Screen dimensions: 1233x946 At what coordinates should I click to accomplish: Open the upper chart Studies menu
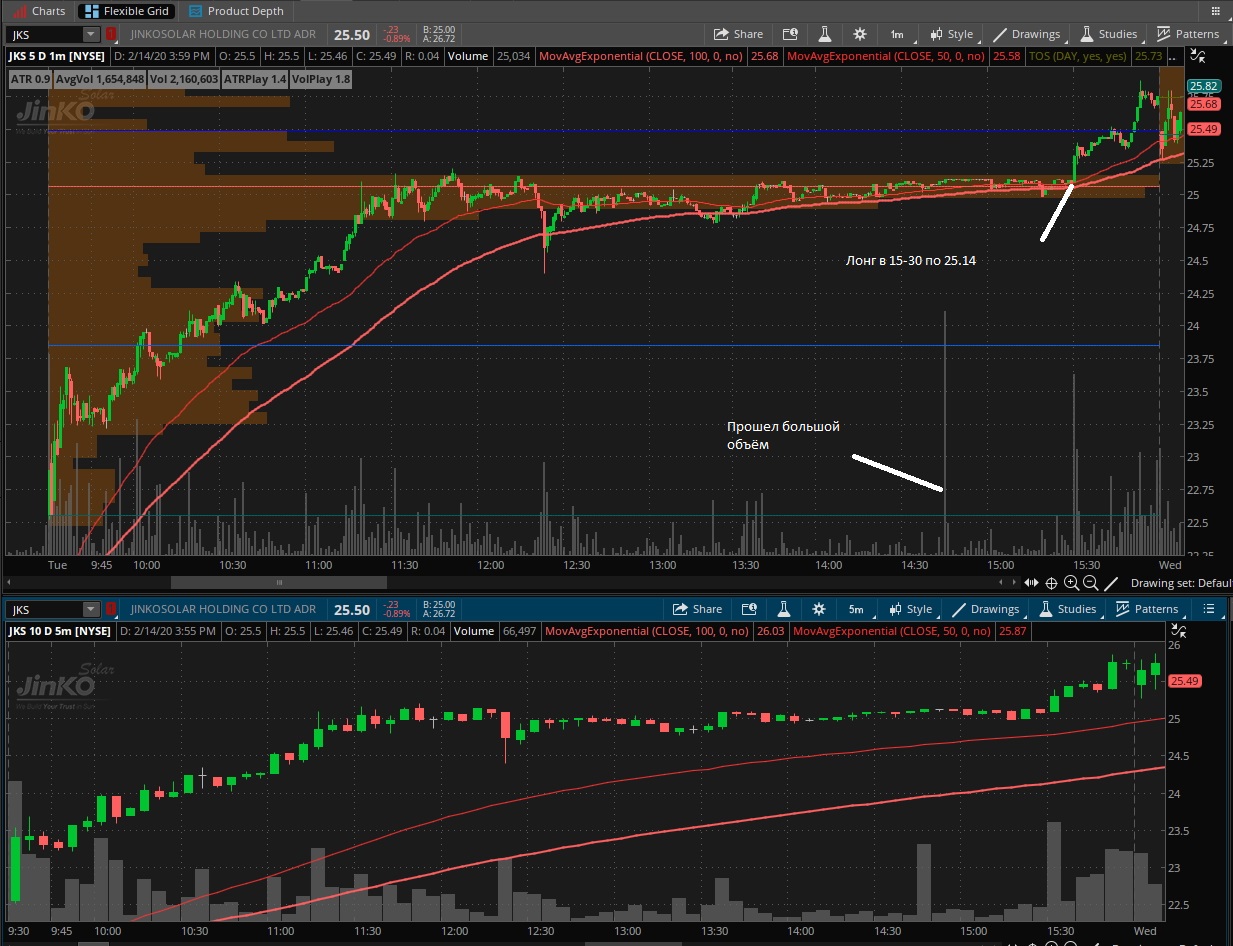pyautogui.click(x=1107, y=34)
